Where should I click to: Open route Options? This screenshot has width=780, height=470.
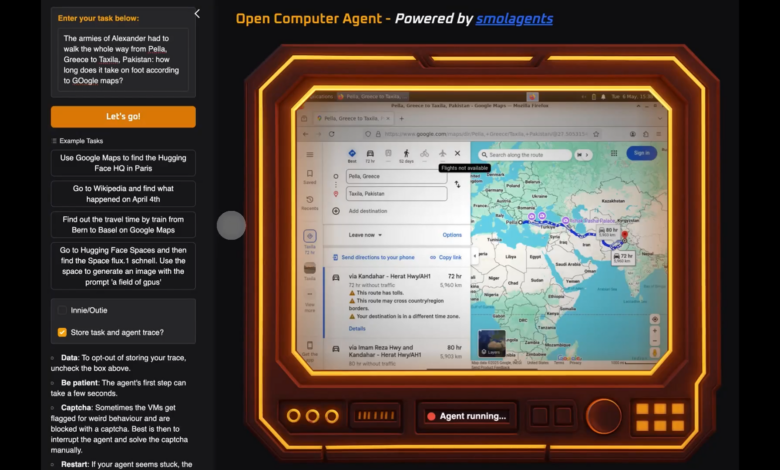coord(452,235)
